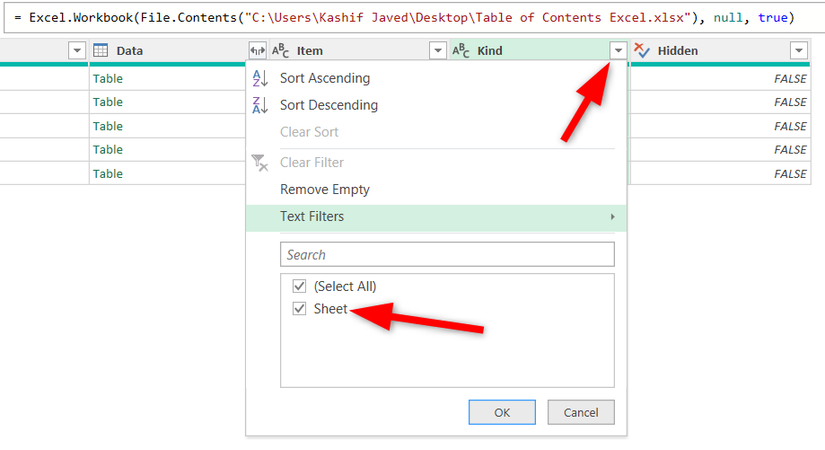Open the Item column filter dropdown
Screen dimensions: 825x450
[438, 51]
